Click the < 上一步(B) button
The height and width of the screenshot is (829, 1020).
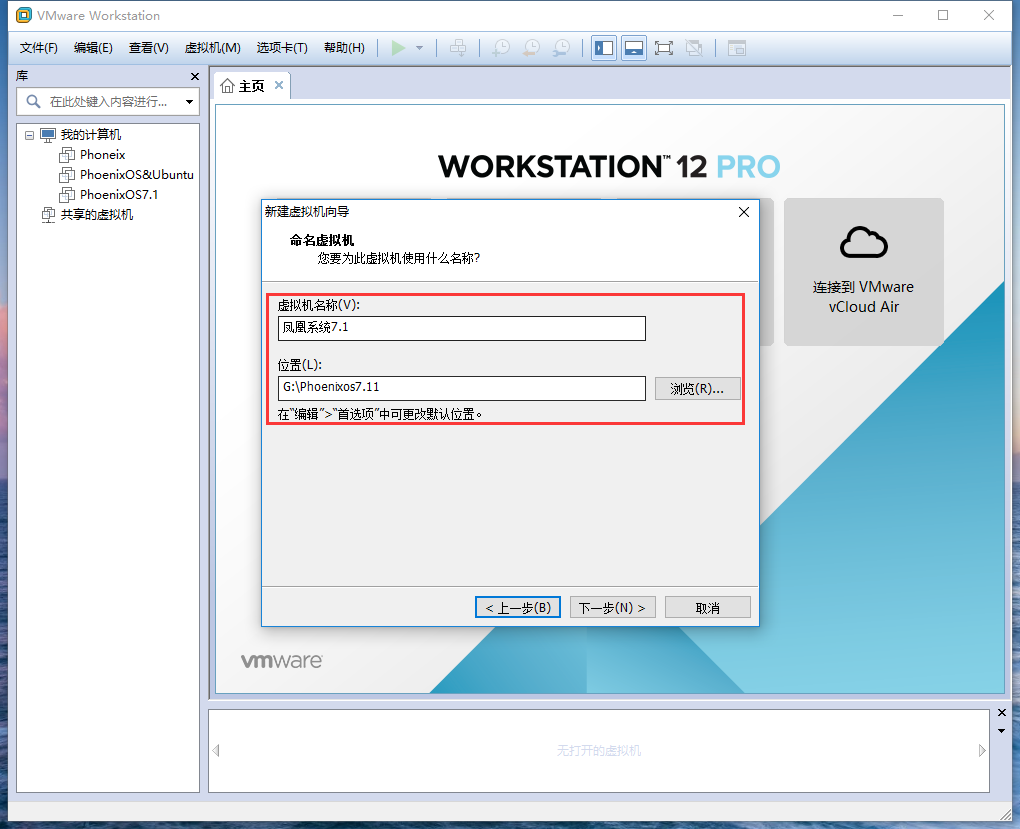(518, 607)
